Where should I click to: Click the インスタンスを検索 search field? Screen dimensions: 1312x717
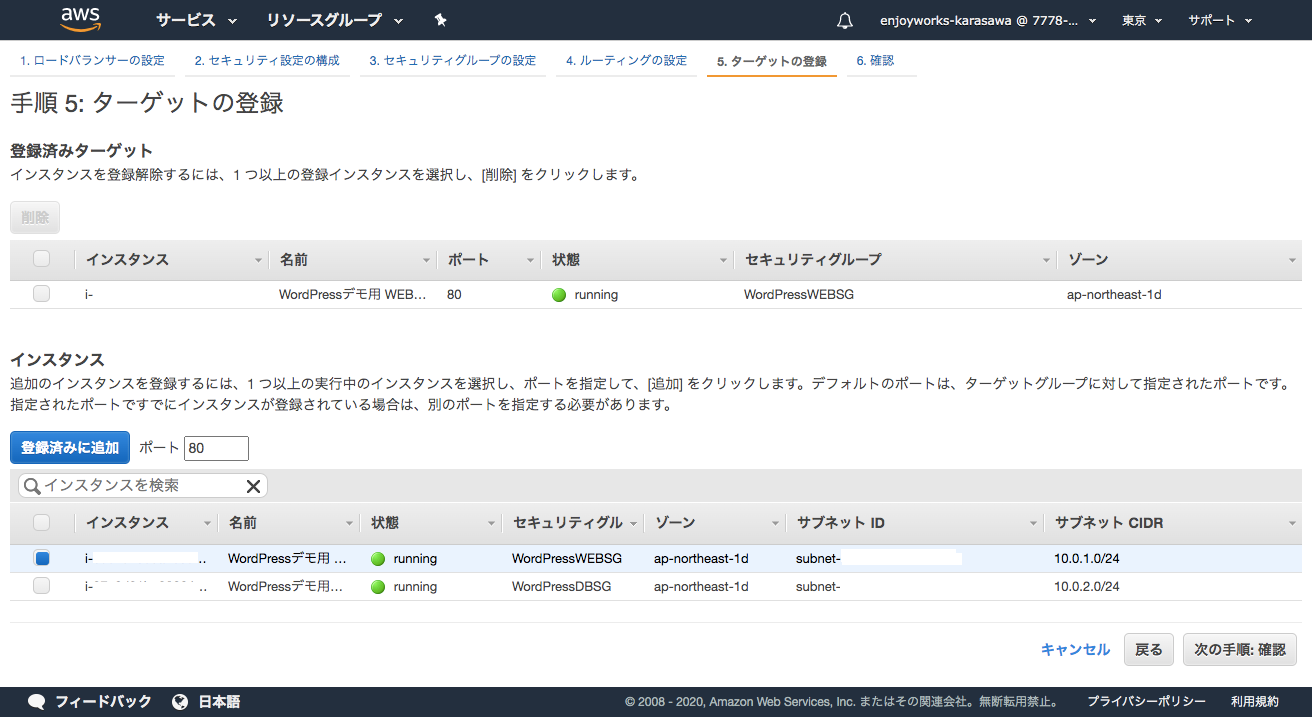coord(143,486)
